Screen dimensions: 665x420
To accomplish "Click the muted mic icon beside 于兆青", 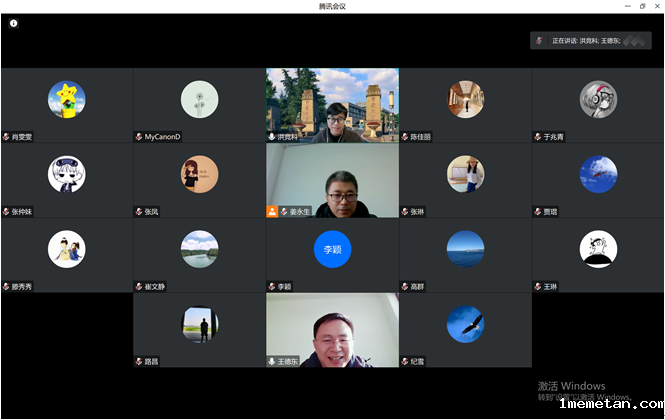I will pyautogui.click(x=538, y=136).
